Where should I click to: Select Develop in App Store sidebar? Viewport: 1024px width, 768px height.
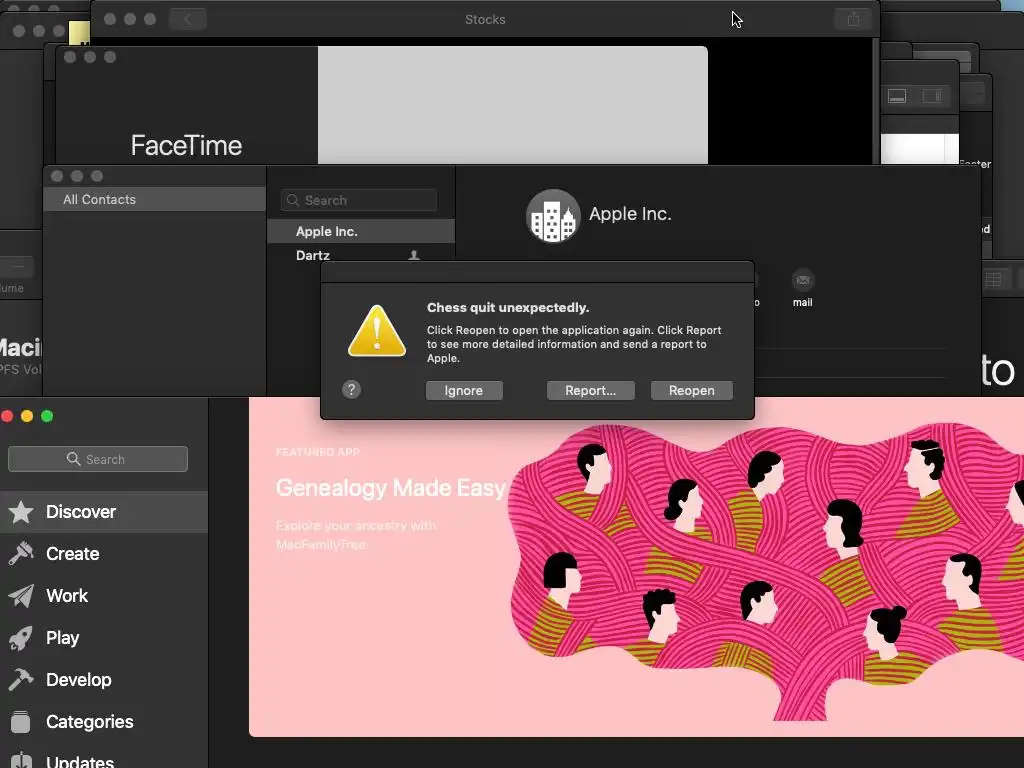[104, 680]
